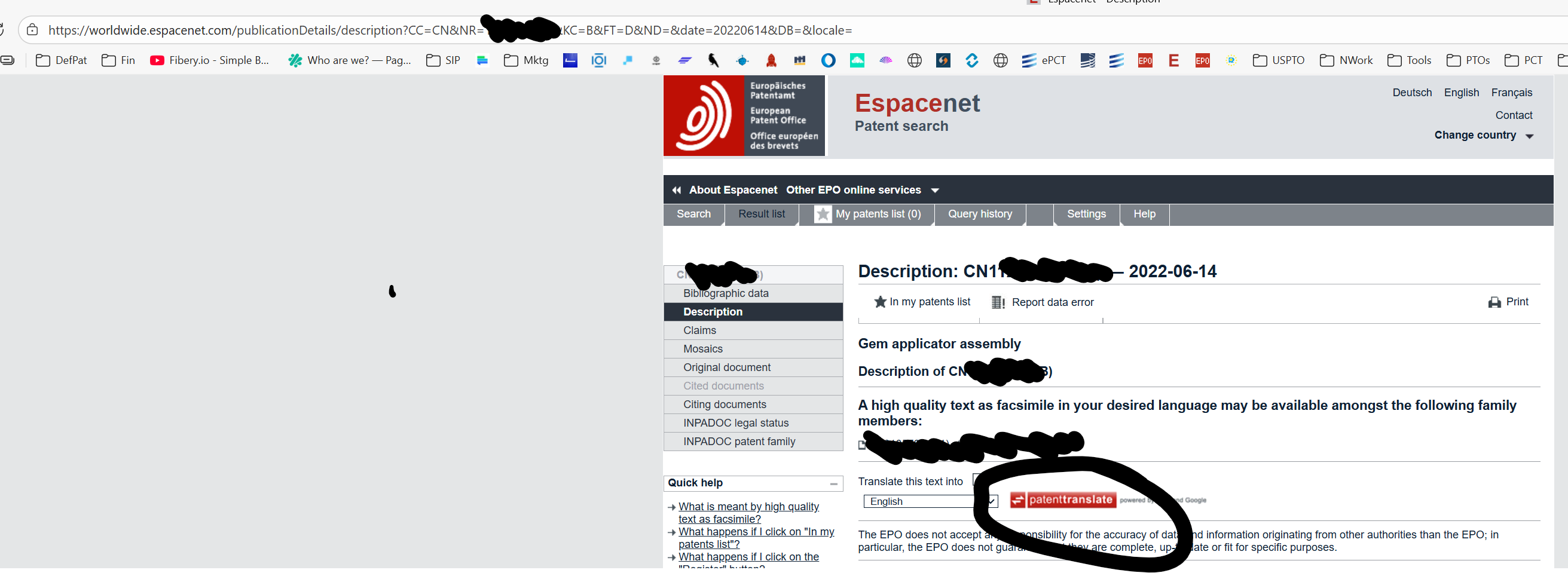The width and height of the screenshot is (1568, 573).
Task: Expand Other EPO online services menu
Action: (x=862, y=191)
